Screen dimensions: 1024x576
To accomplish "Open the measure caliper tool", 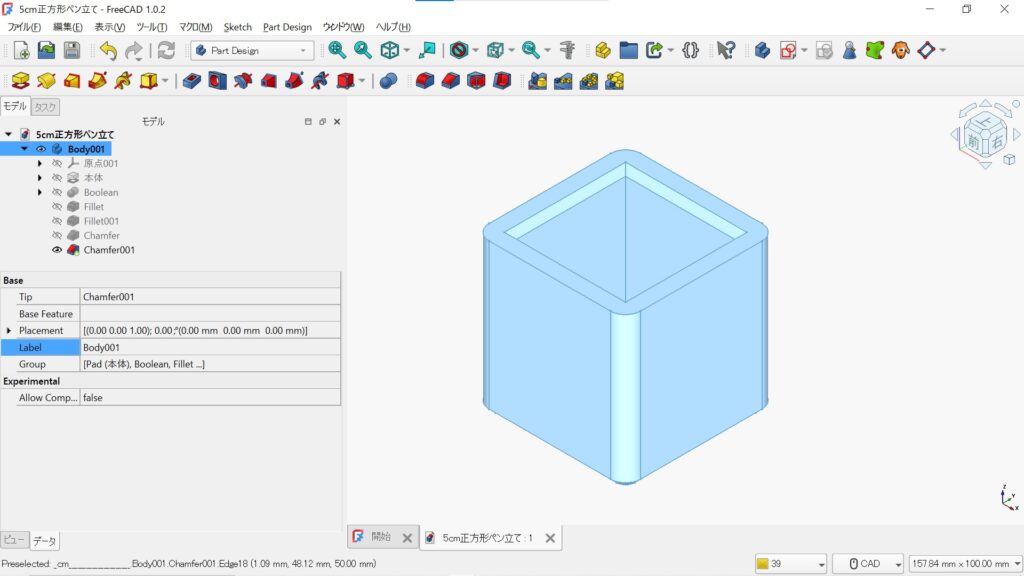I will tap(567, 50).
